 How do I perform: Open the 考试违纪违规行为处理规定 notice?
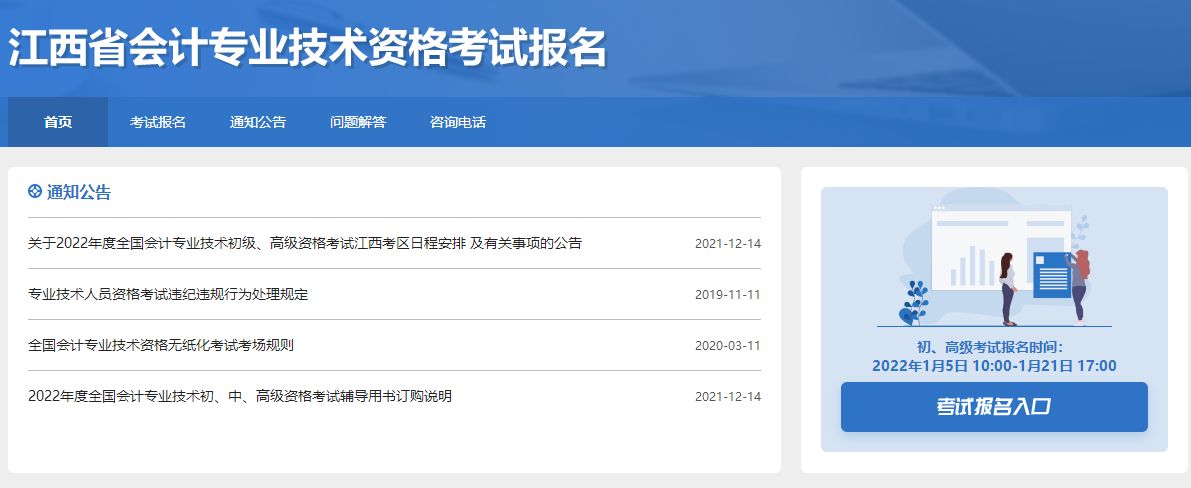click(168, 294)
